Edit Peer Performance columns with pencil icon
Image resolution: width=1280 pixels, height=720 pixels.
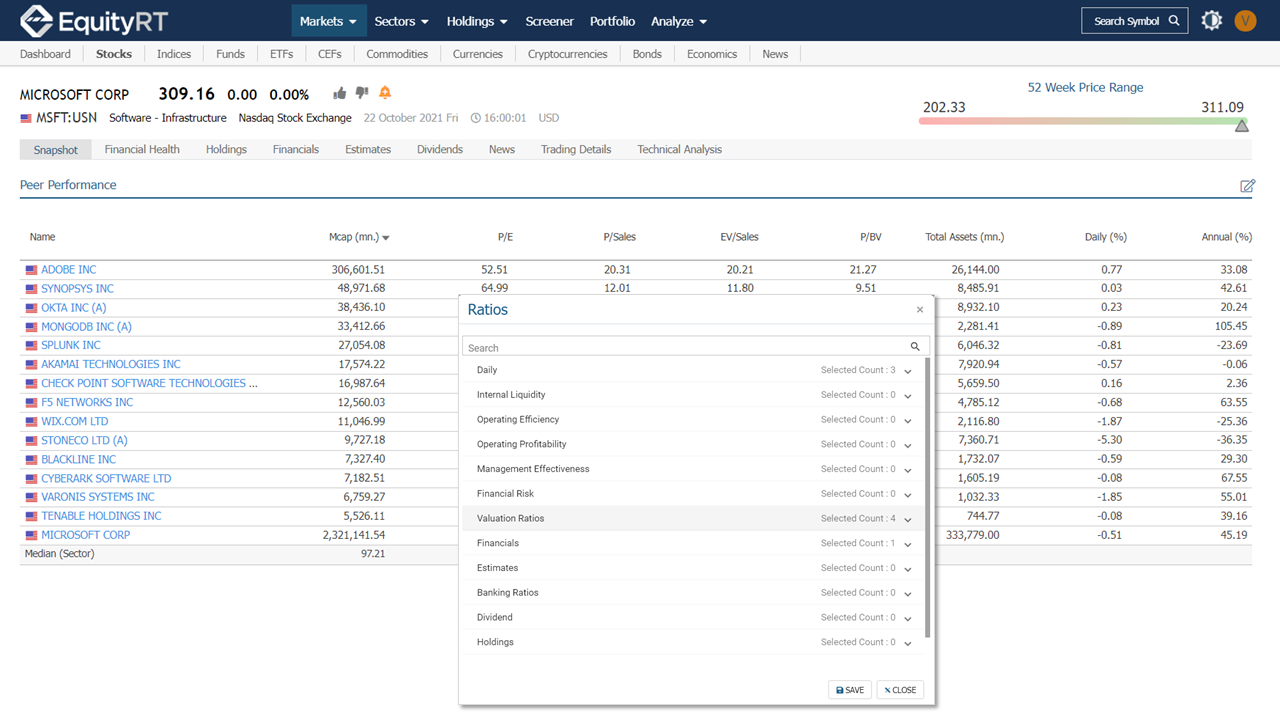1247,186
